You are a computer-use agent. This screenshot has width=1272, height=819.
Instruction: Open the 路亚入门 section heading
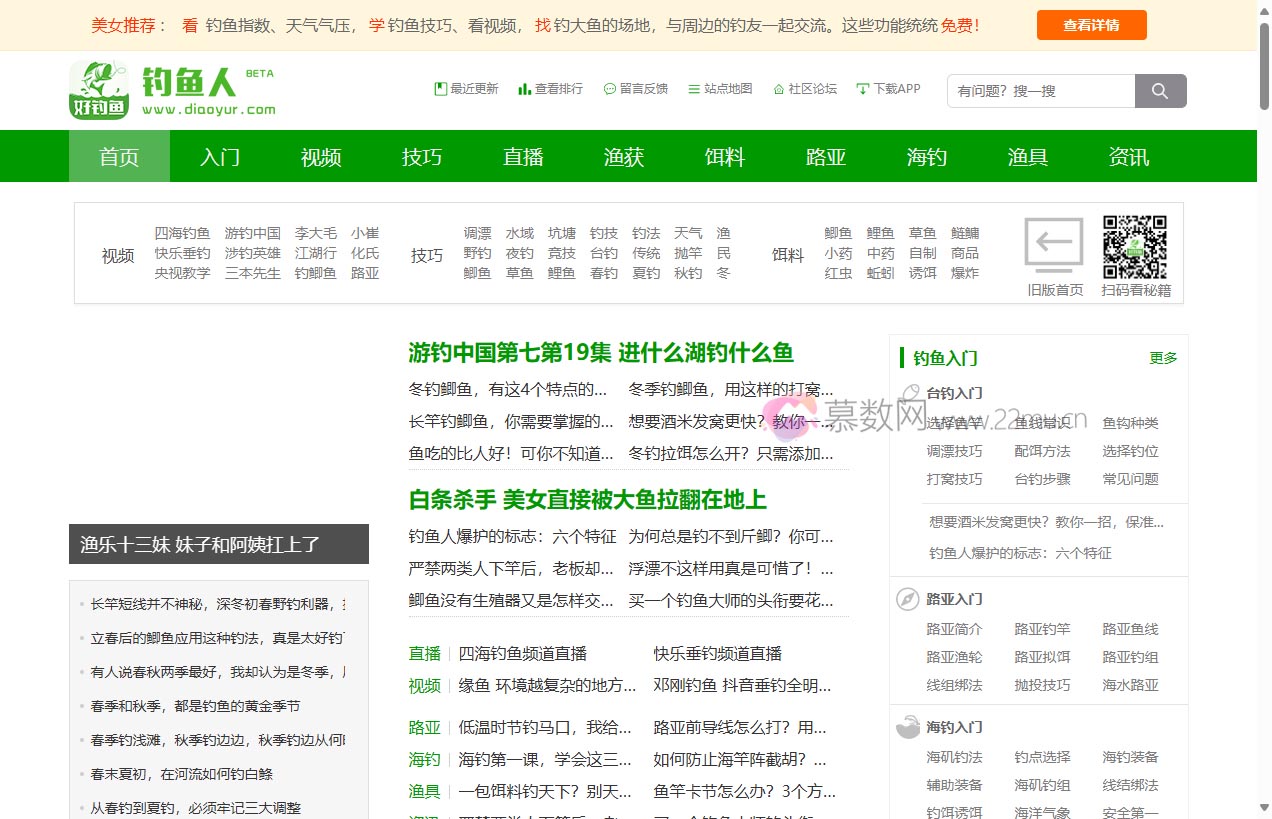pos(954,599)
